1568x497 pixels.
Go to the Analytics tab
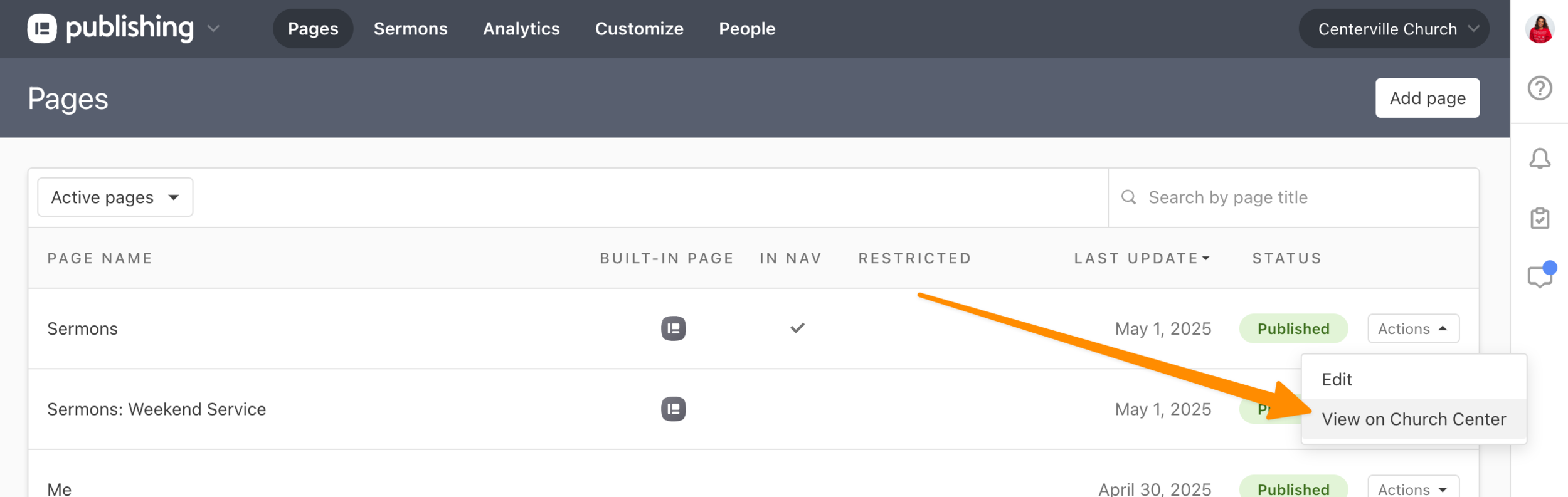(x=521, y=29)
